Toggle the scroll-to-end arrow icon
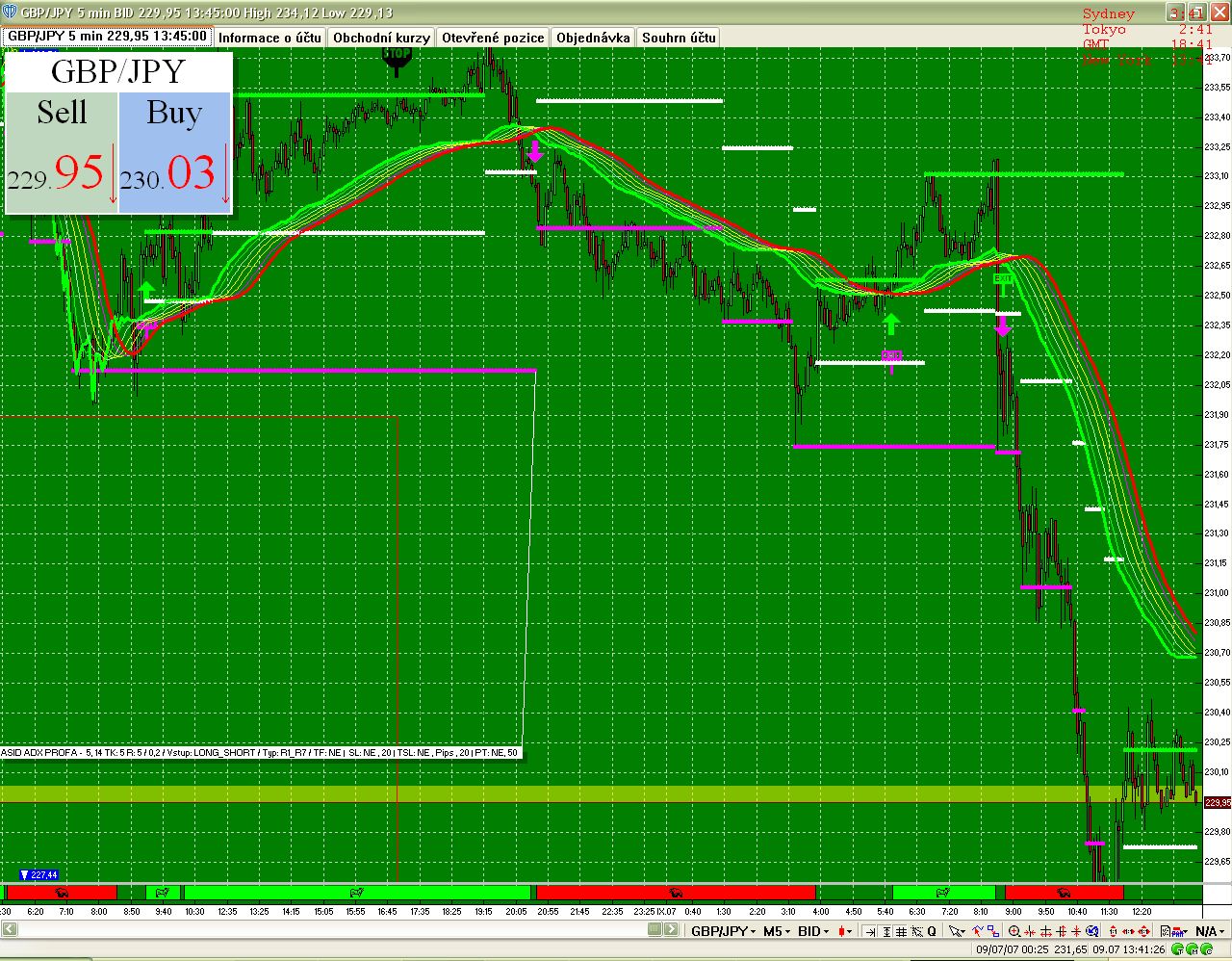The height and width of the screenshot is (961, 1232). pyautogui.click(x=871, y=931)
